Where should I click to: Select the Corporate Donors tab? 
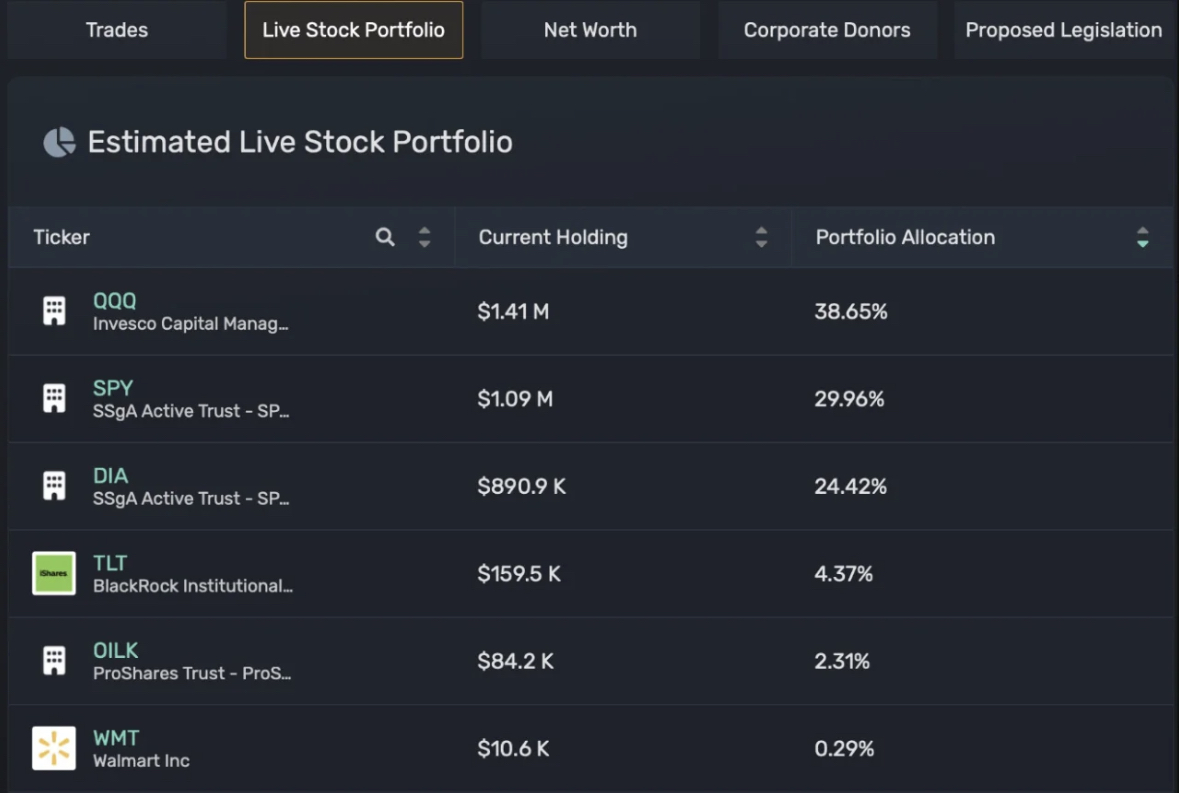tap(827, 30)
